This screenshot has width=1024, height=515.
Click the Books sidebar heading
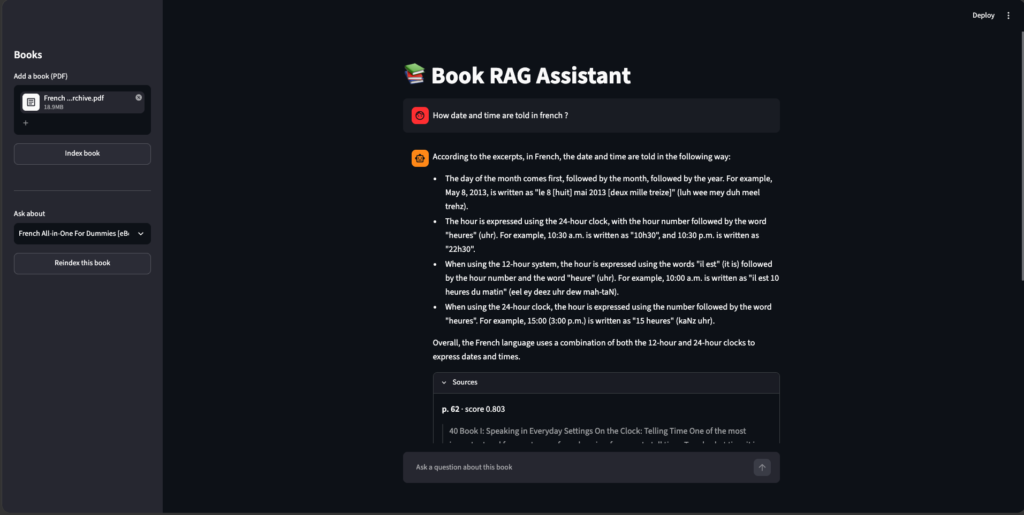tap(28, 55)
